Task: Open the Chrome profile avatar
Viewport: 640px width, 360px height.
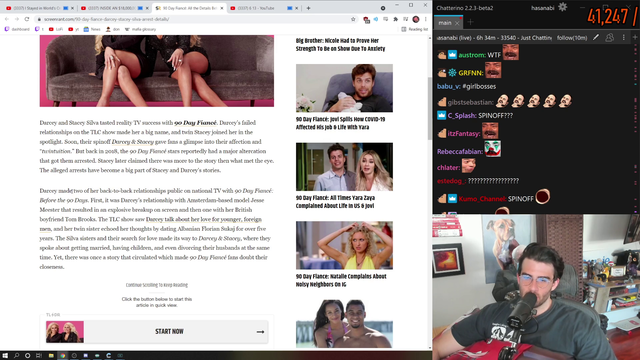Action: click(x=416, y=19)
